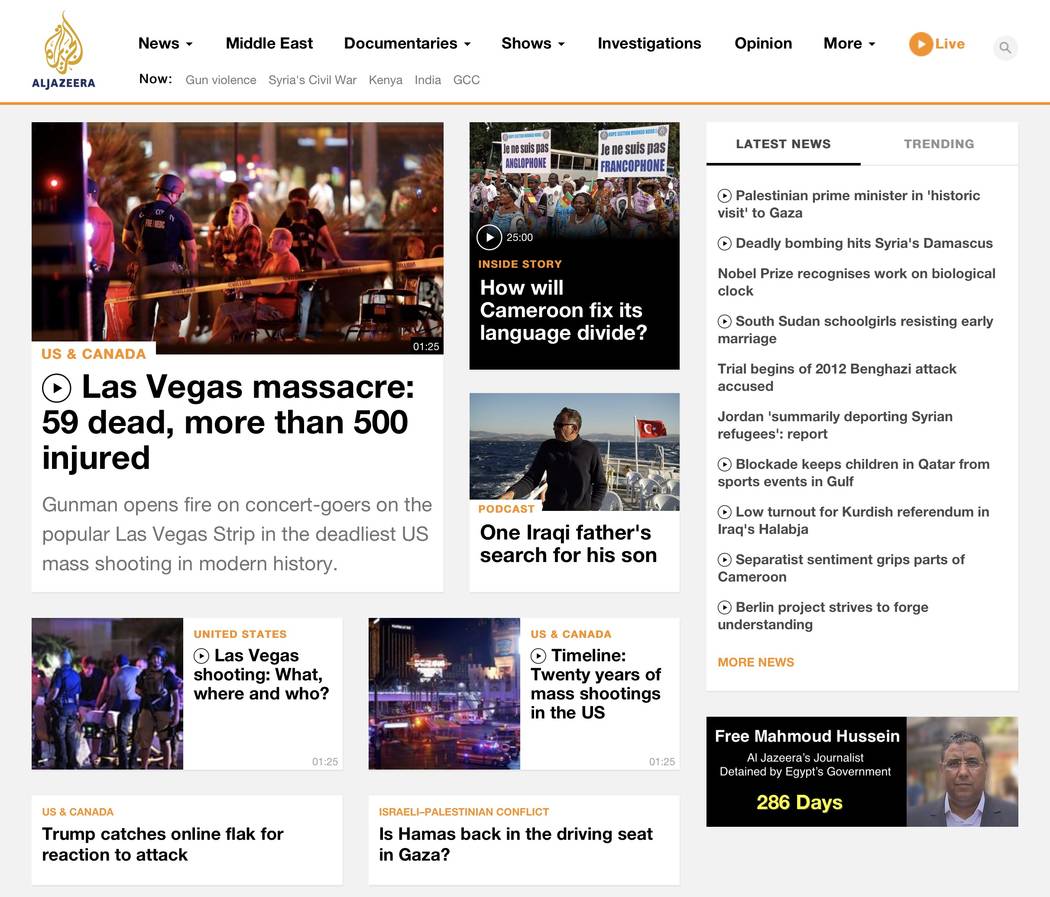Open Trump catches online flak story
The image size is (1050, 897).
163,844
